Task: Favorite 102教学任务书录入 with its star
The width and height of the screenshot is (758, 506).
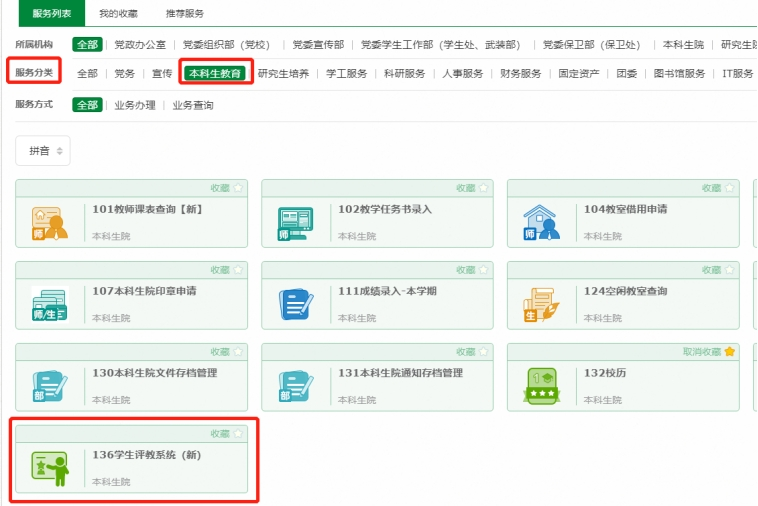Action: pos(483,188)
